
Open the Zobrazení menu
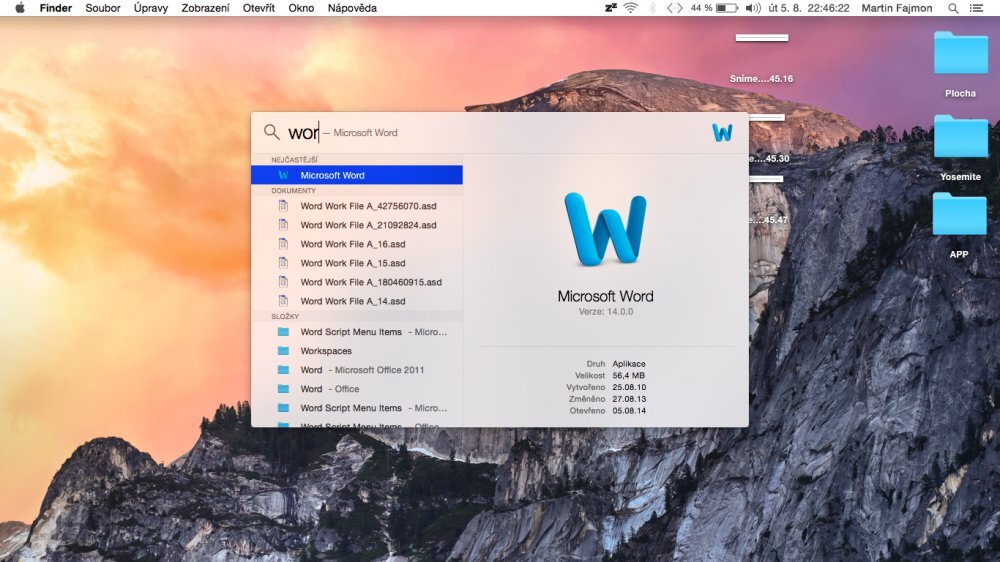205,8
